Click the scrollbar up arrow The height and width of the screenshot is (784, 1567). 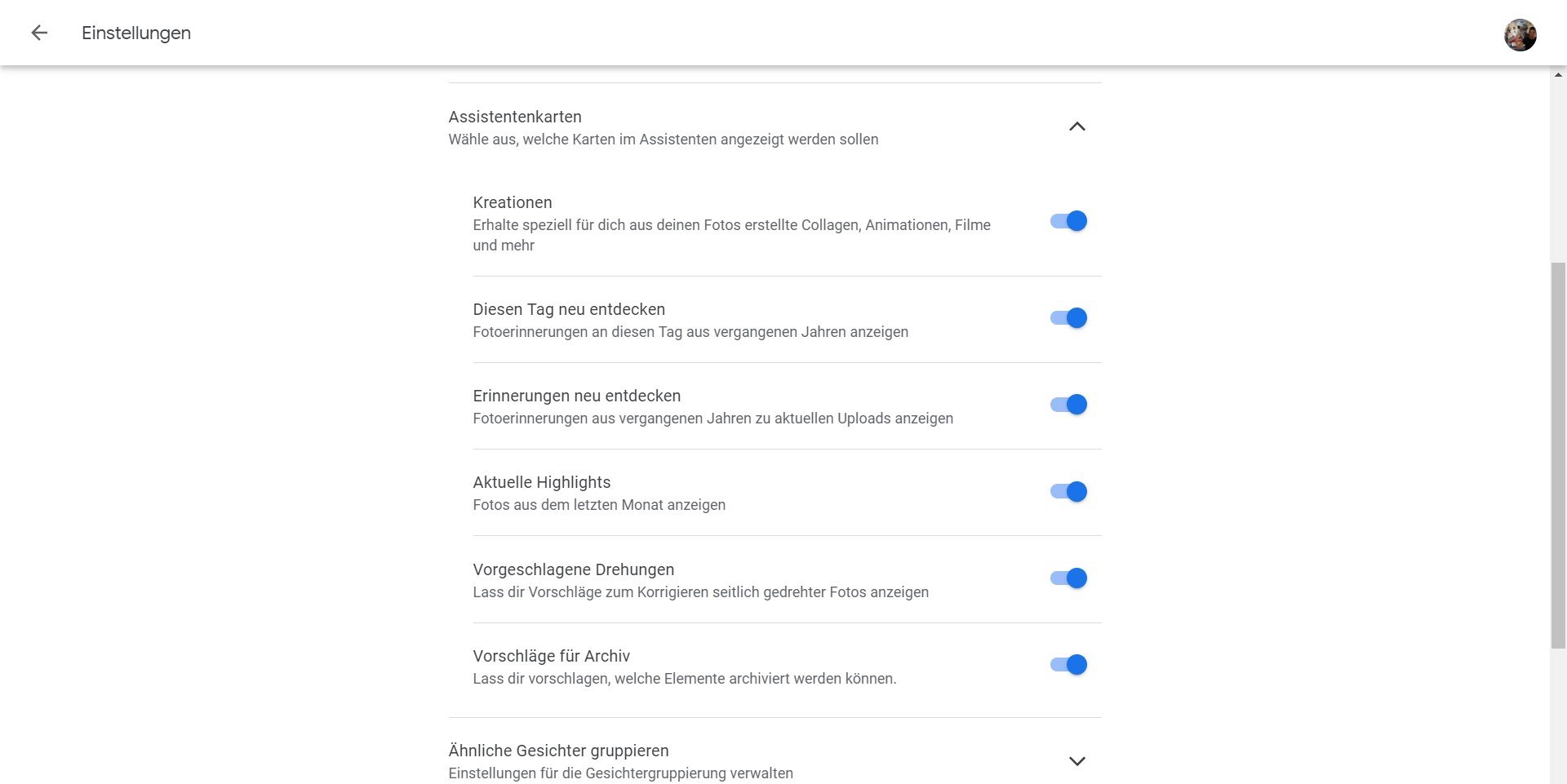(1558, 75)
